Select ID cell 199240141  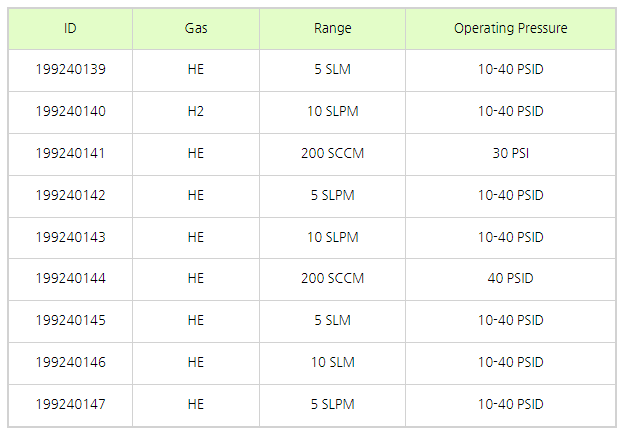pos(70,154)
